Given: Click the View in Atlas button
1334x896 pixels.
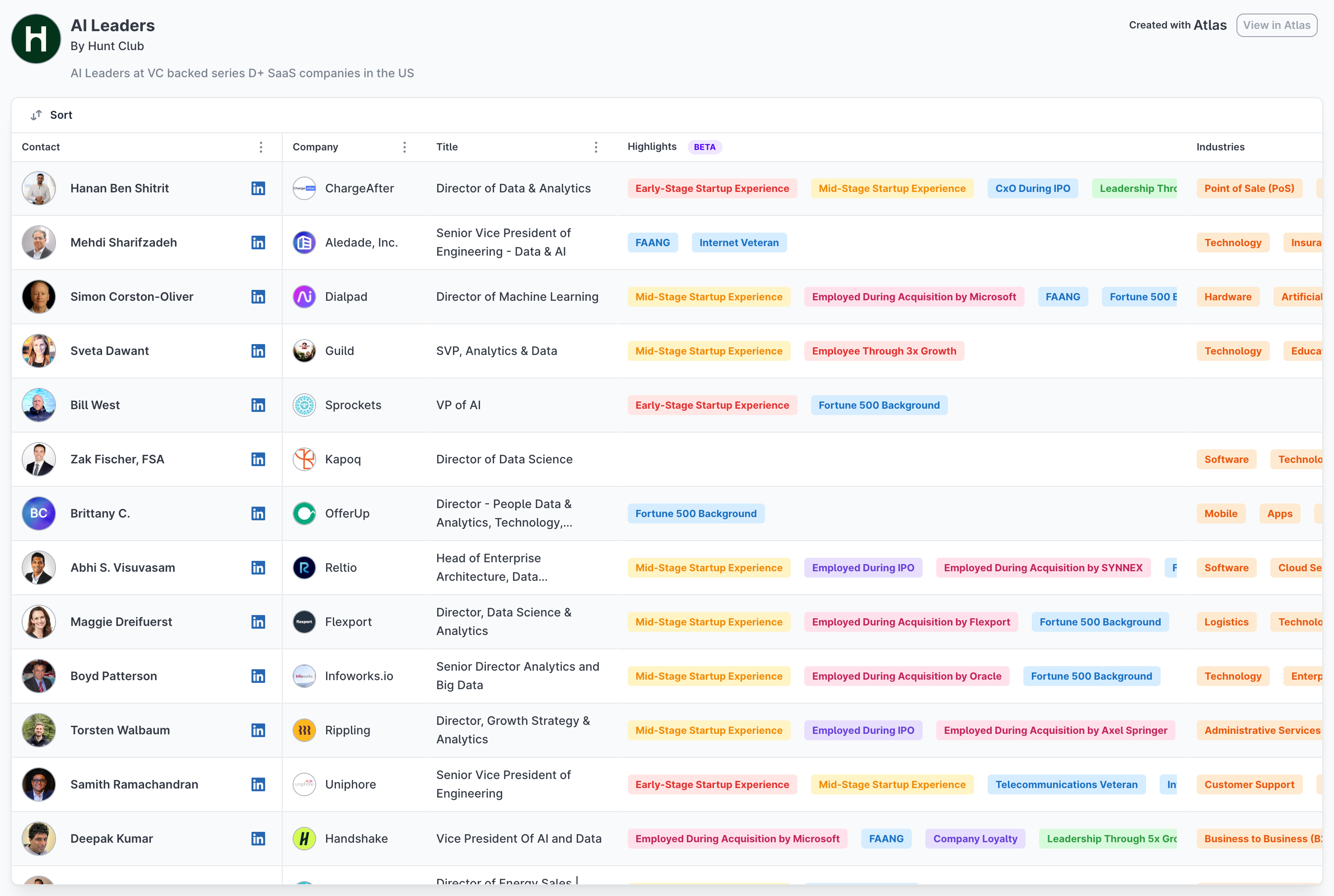Looking at the screenshot, I should point(1276,25).
